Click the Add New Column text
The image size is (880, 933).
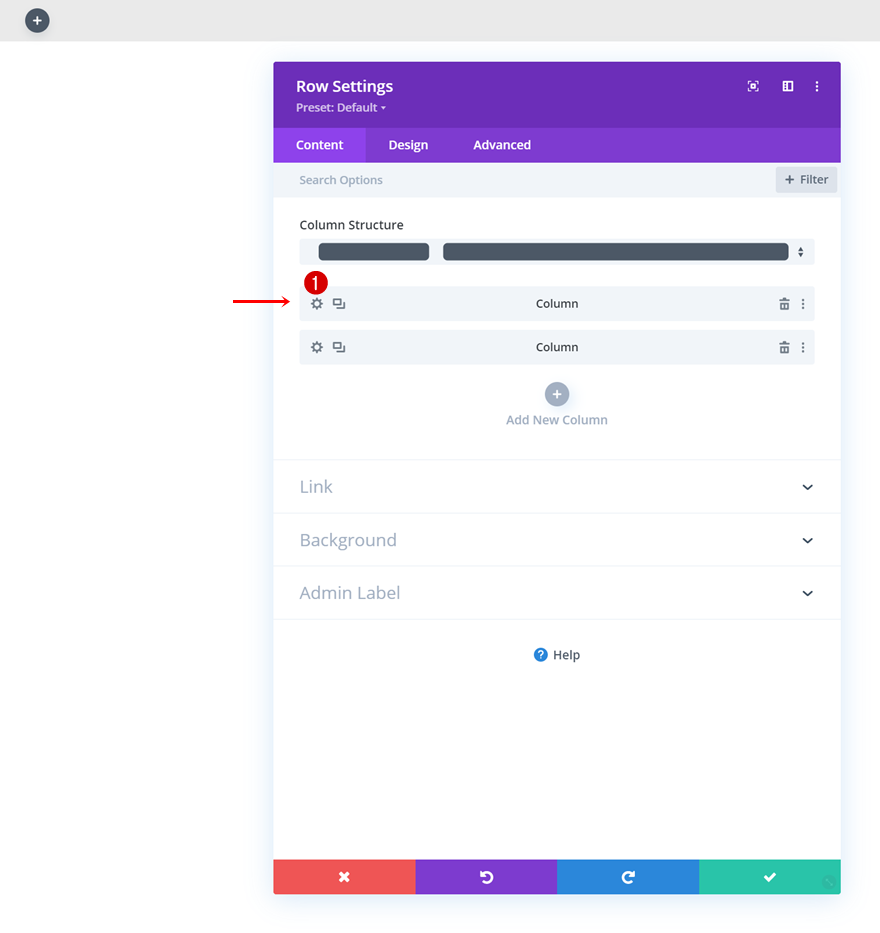click(557, 420)
